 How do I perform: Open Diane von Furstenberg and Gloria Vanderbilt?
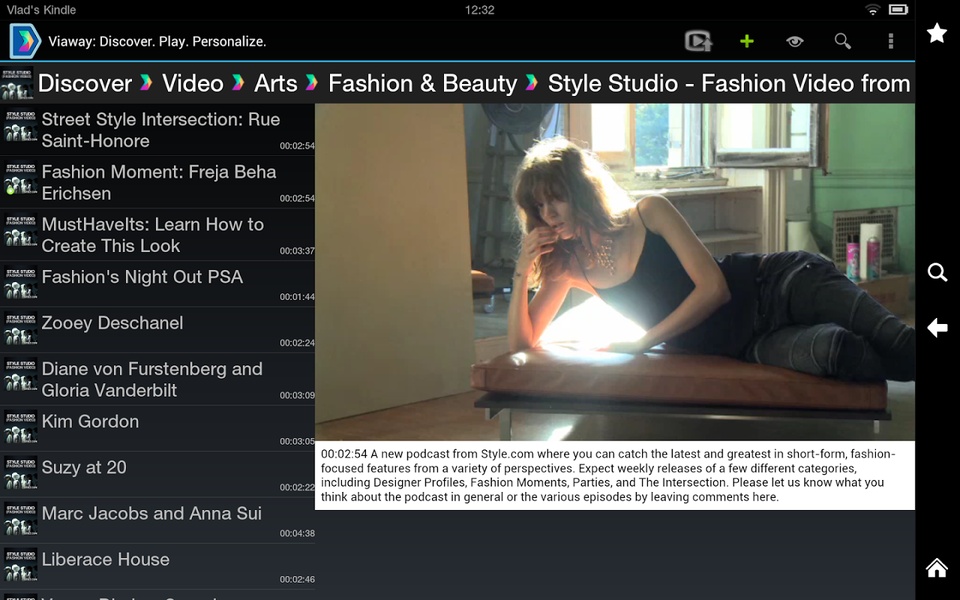click(x=157, y=380)
